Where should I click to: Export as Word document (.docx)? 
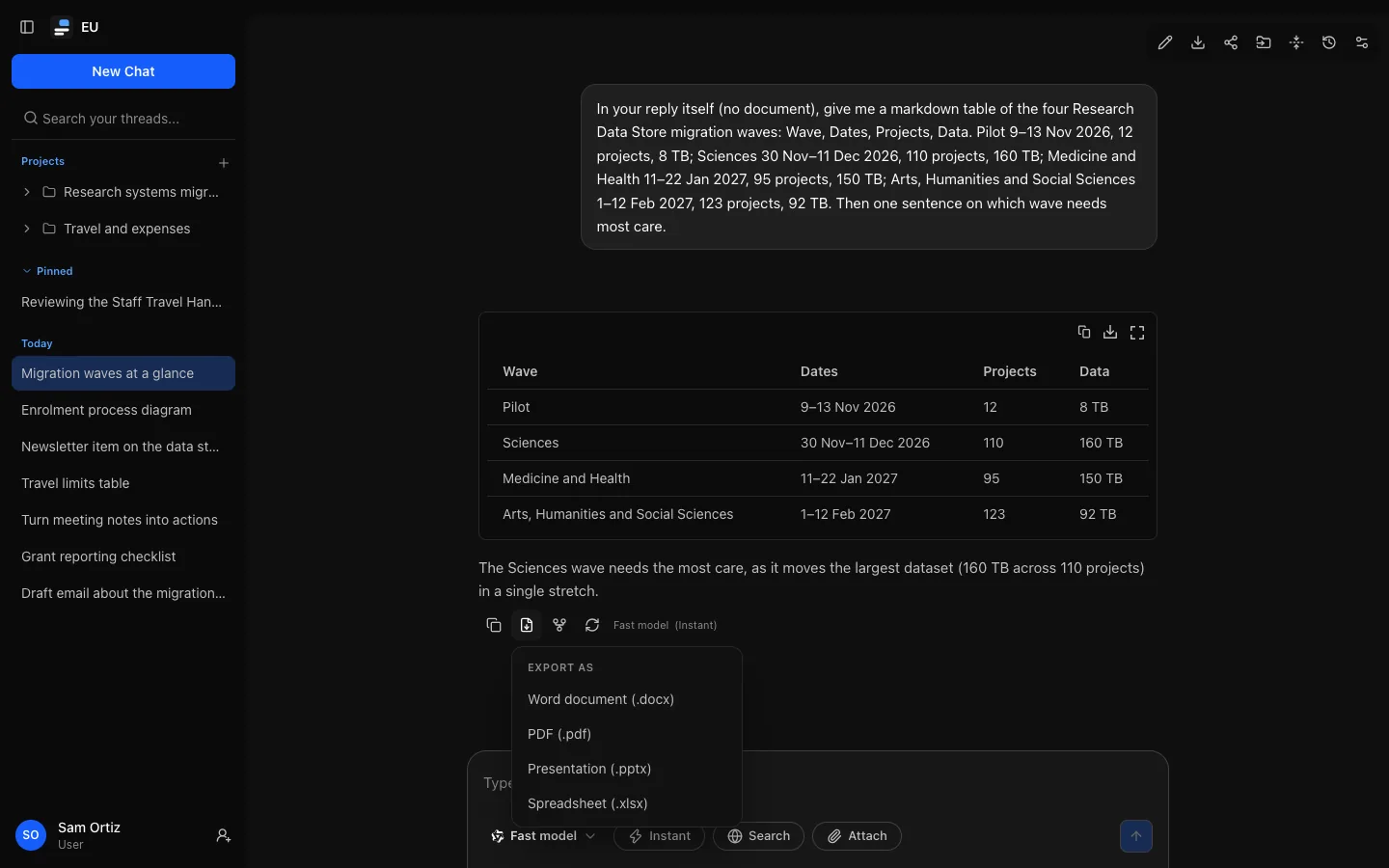(627, 699)
